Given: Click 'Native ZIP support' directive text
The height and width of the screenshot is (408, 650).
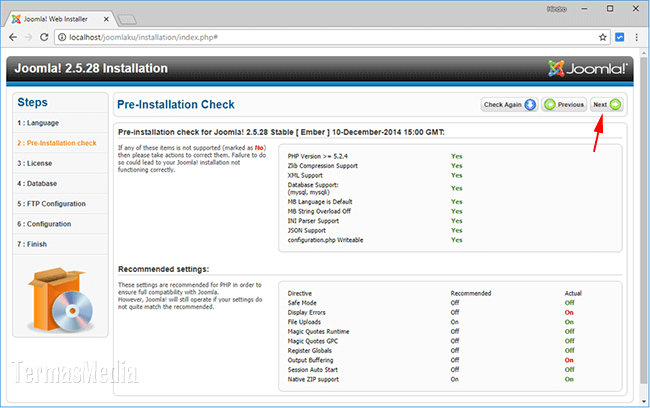Looking at the screenshot, I should click(313, 379).
